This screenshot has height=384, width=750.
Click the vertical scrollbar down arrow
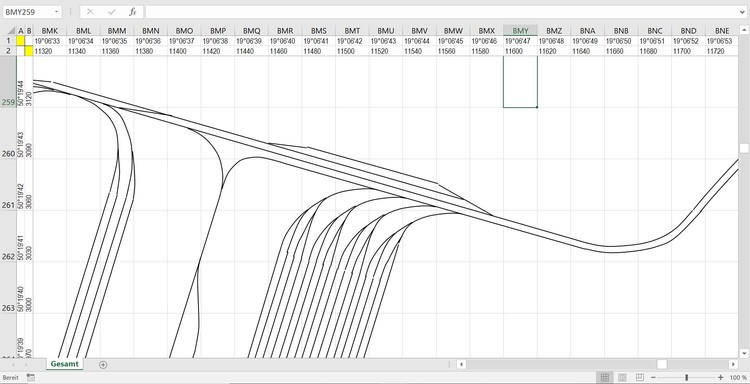(744, 353)
